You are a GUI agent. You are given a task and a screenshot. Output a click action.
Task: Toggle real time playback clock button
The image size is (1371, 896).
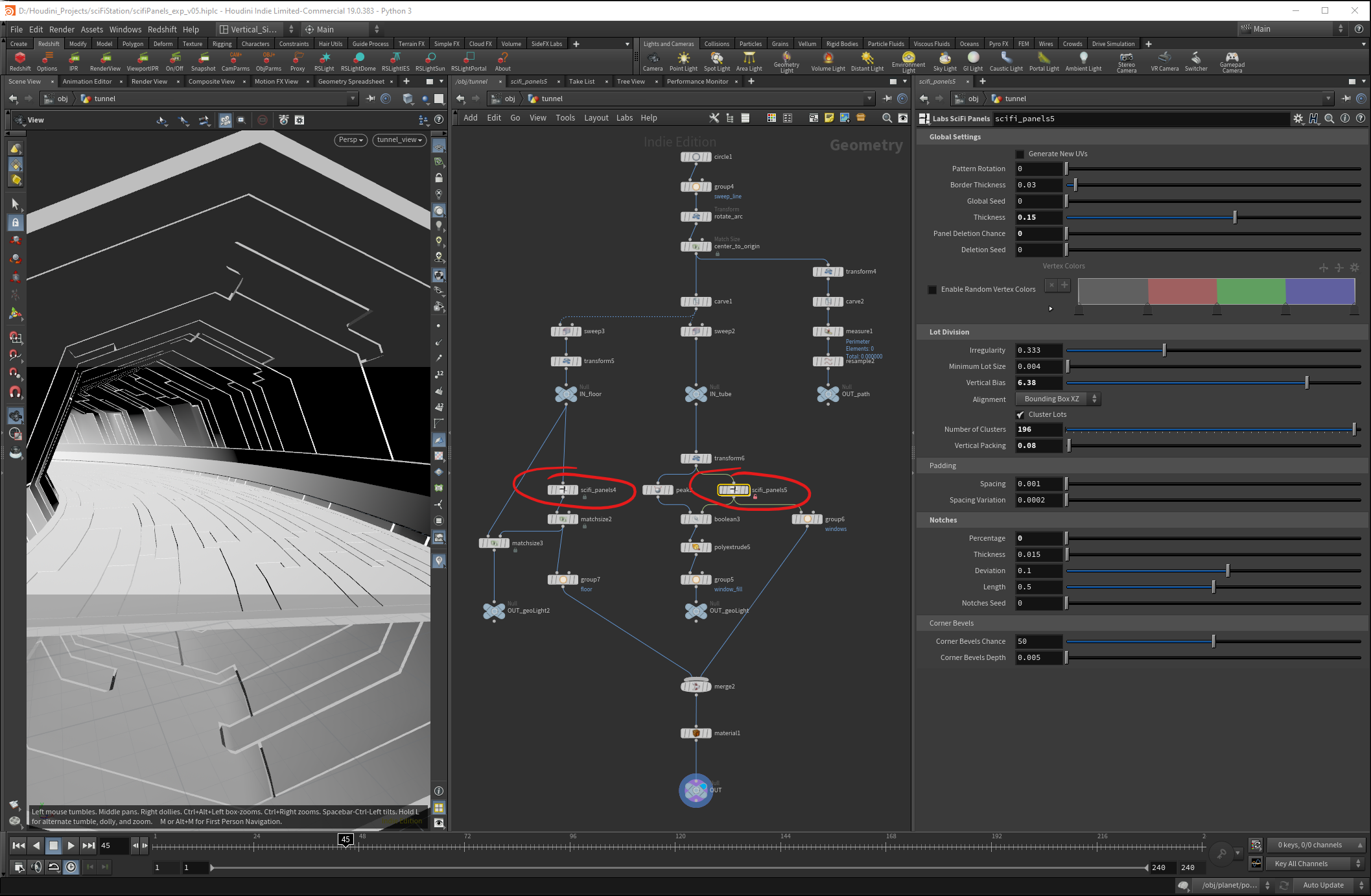click(x=71, y=867)
